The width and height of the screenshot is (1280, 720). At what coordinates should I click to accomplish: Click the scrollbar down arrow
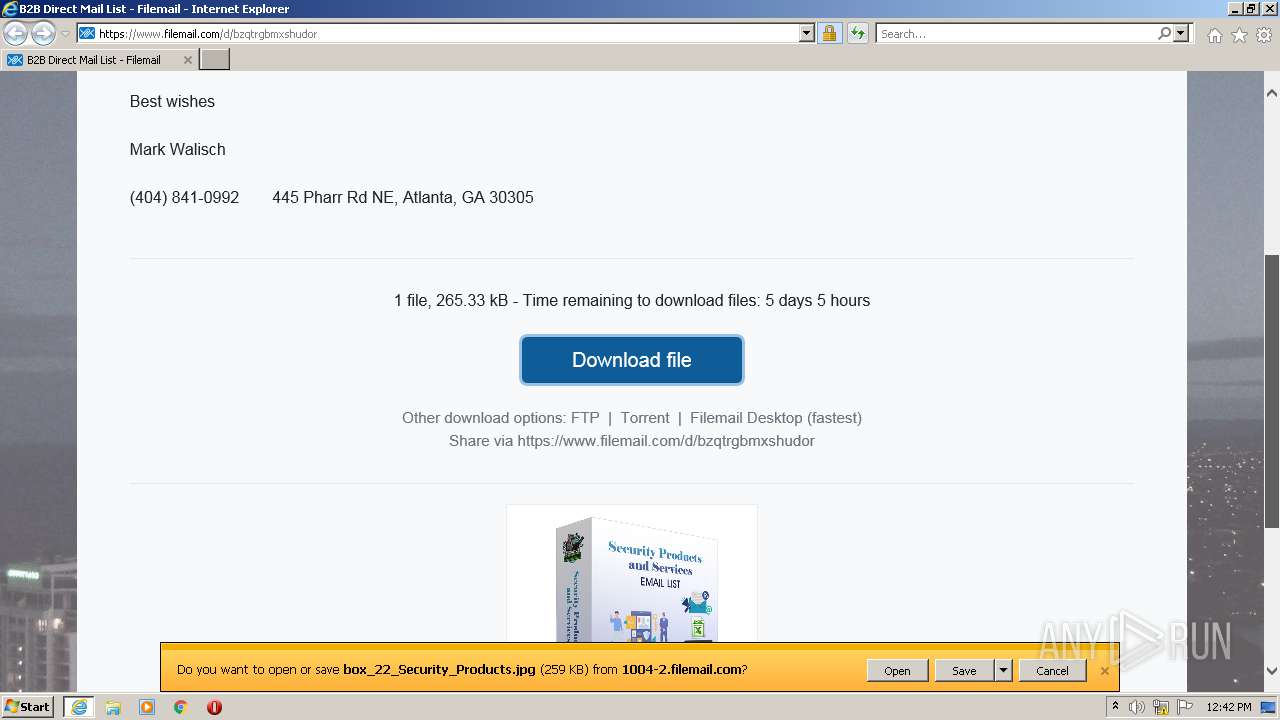1272,671
